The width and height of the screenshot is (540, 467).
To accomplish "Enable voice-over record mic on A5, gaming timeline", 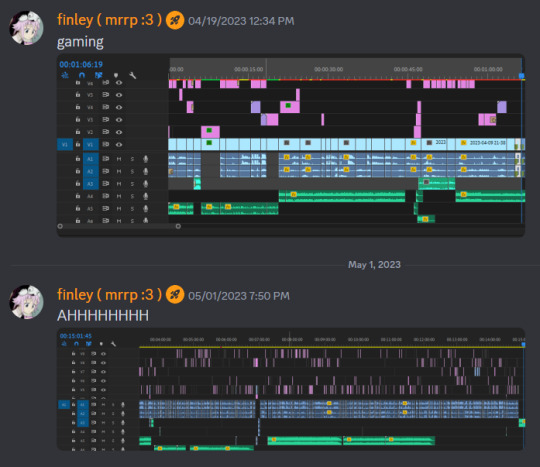I will [x=146, y=208].
